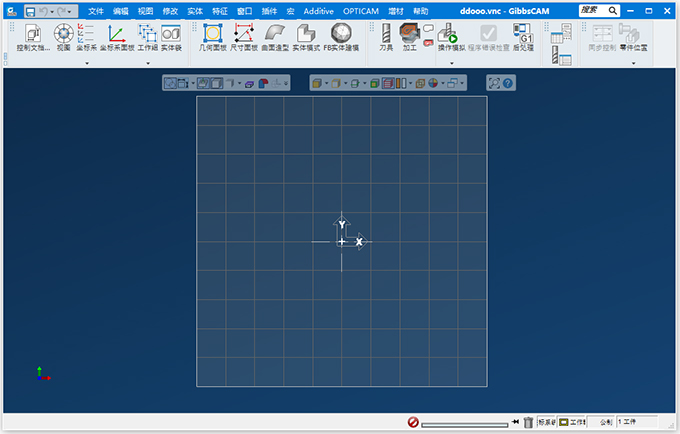Open the dropdown next to cascading windows icon
The image size is (680, 434).
click(462, 83)
